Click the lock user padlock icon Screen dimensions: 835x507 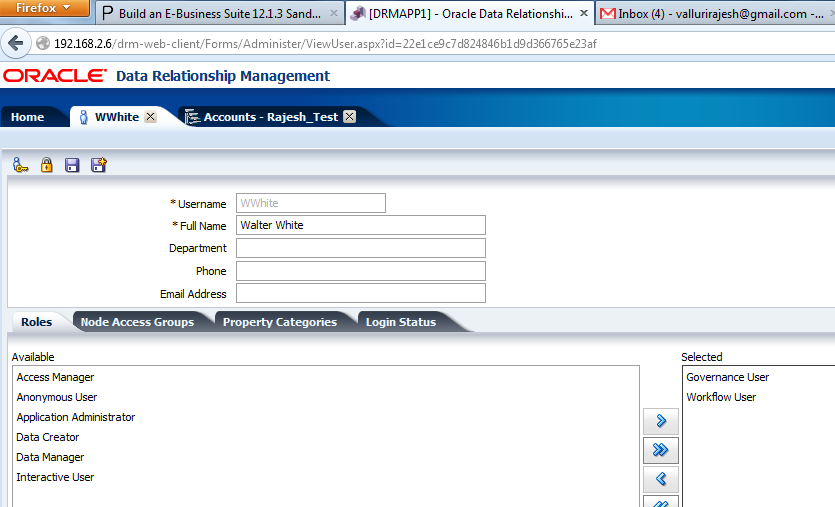click(x=47, y=165)
